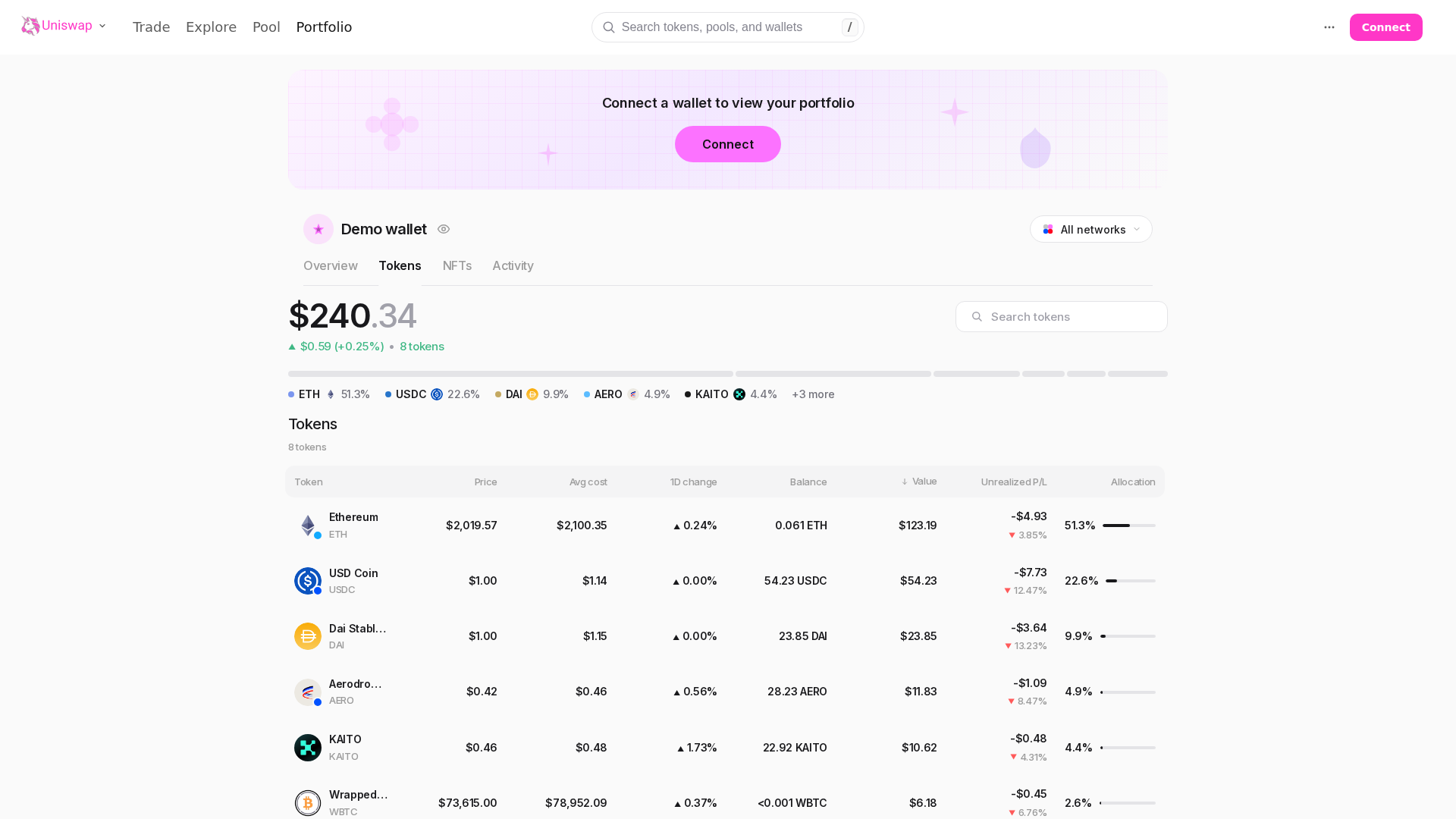Sort by the Price column header
1456x819 pixels.
point(486,482)
